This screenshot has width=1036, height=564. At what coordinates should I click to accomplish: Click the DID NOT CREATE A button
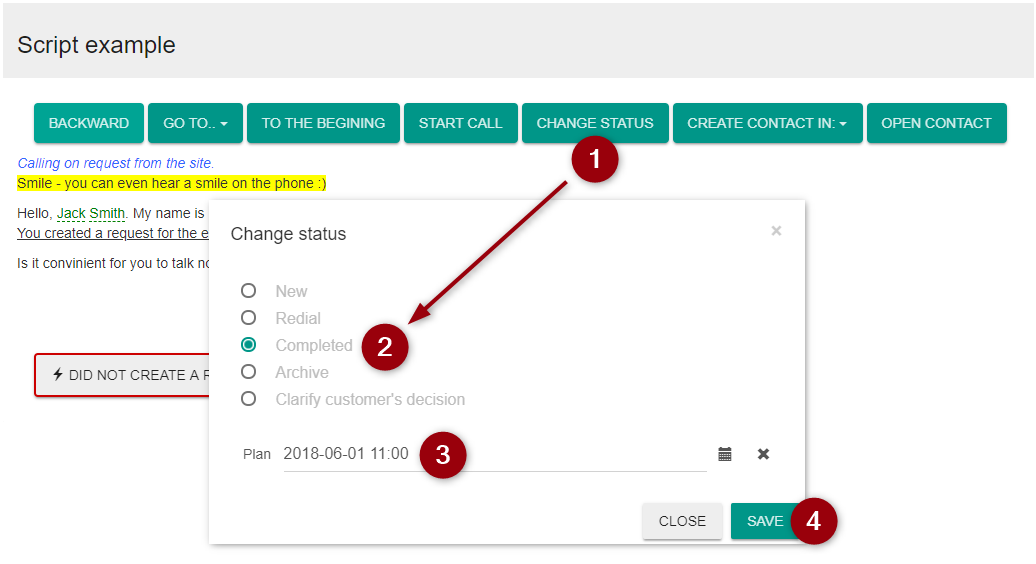tap(125, 375)
